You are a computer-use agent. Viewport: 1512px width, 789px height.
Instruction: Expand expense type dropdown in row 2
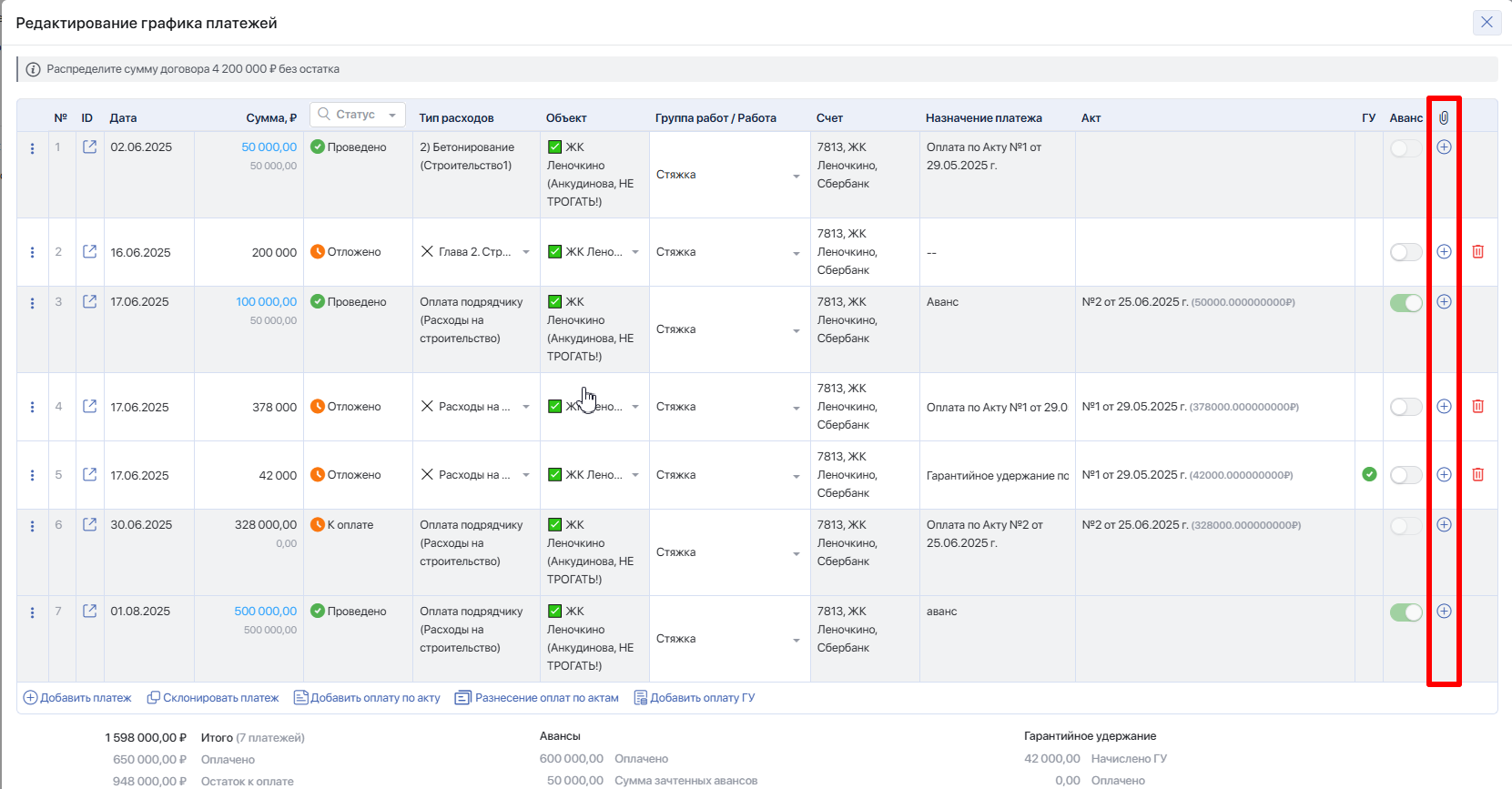pos(525,252)
